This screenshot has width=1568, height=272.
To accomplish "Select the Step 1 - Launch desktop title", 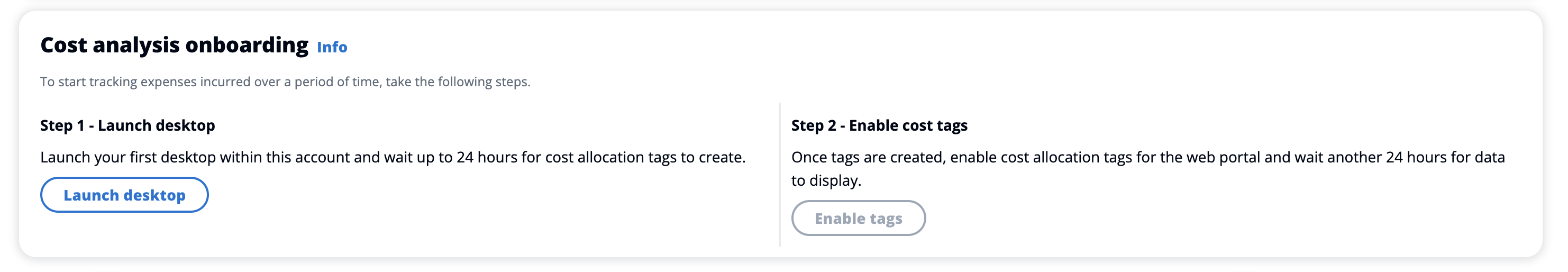I will point(127,125).
